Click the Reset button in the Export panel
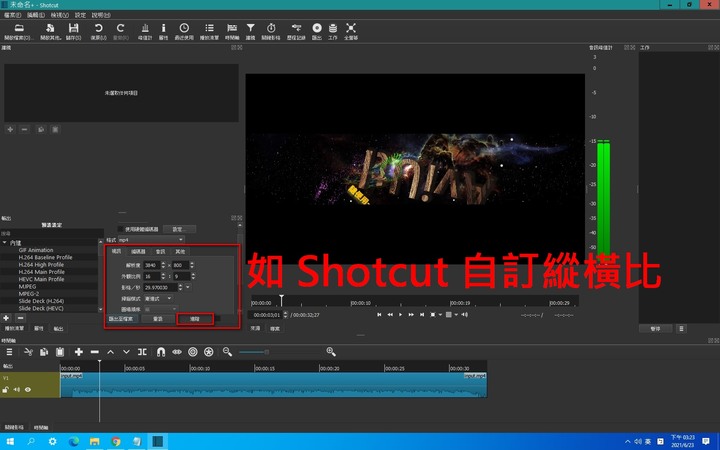The image size is (720, 450). [158, 318]
